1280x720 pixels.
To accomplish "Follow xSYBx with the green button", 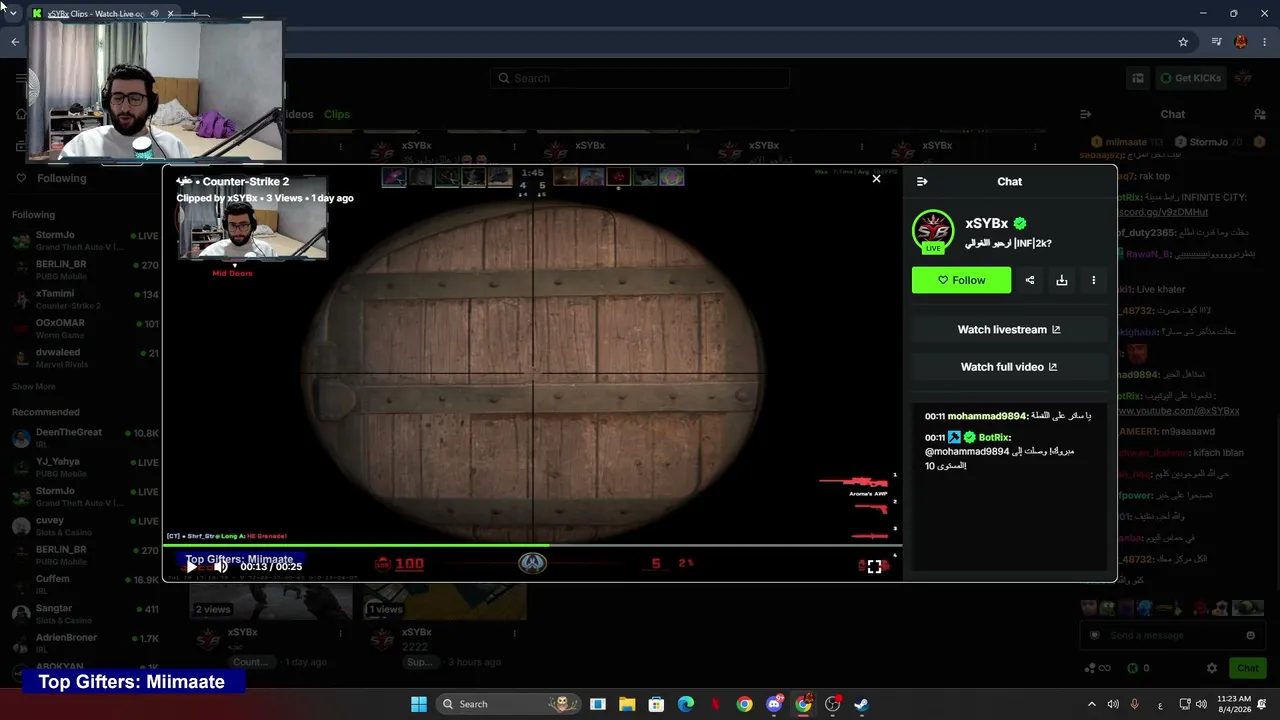I will click(x=961, y=280).
